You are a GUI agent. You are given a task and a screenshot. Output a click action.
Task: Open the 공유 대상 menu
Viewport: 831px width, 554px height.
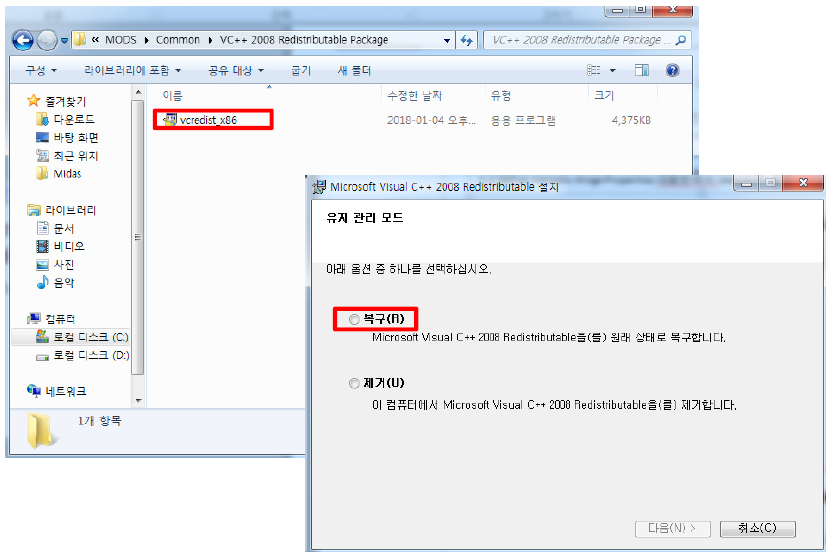point(236,71)
